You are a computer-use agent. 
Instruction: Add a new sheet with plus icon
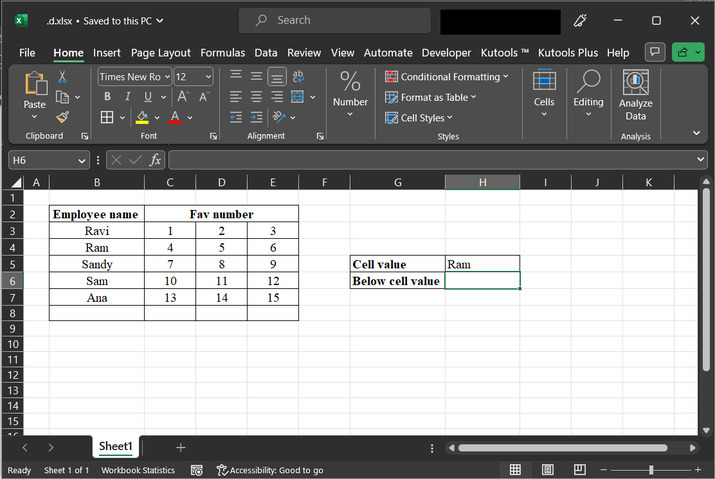pos(180,447)
